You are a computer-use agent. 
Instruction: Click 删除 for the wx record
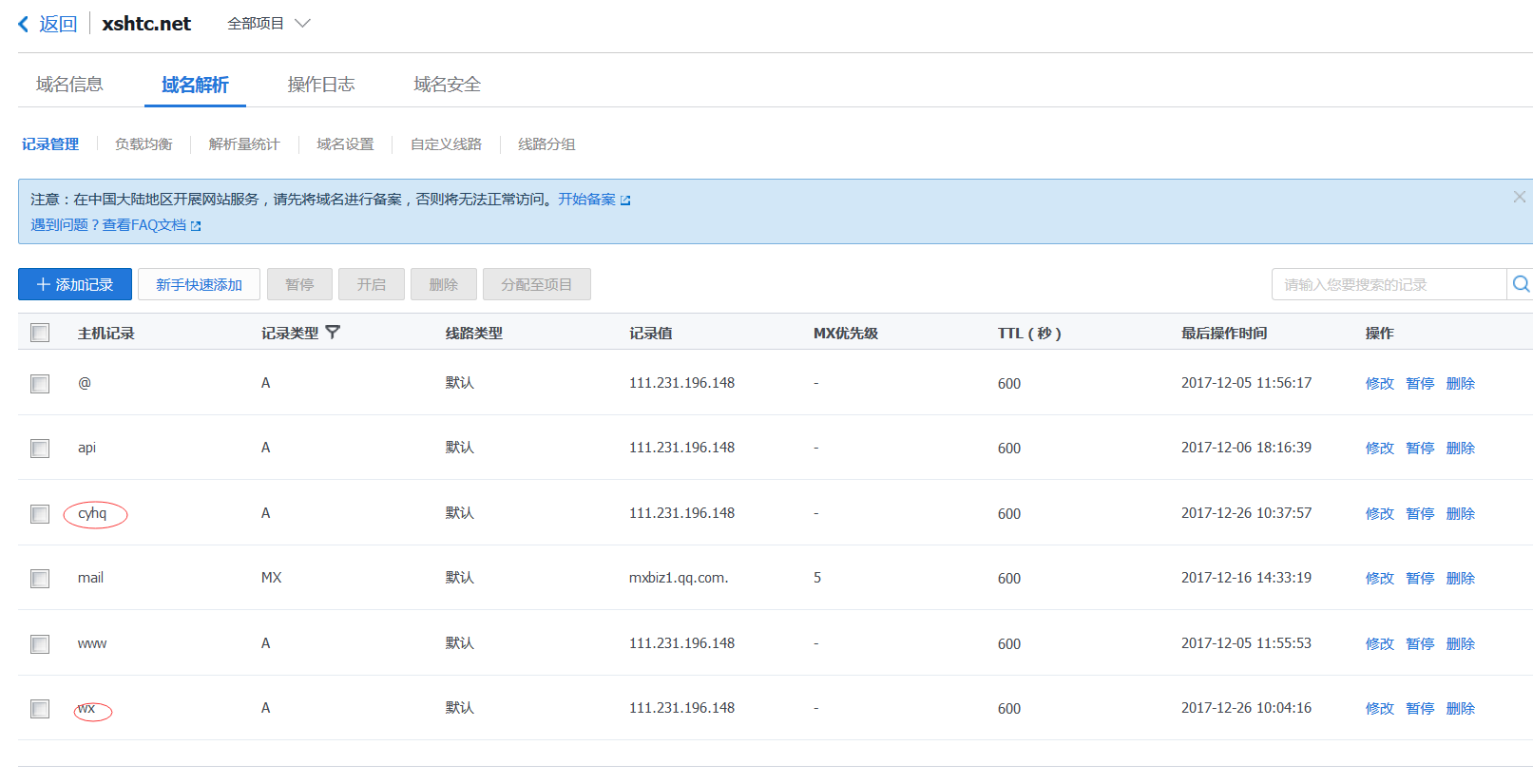pos(1460,709)
